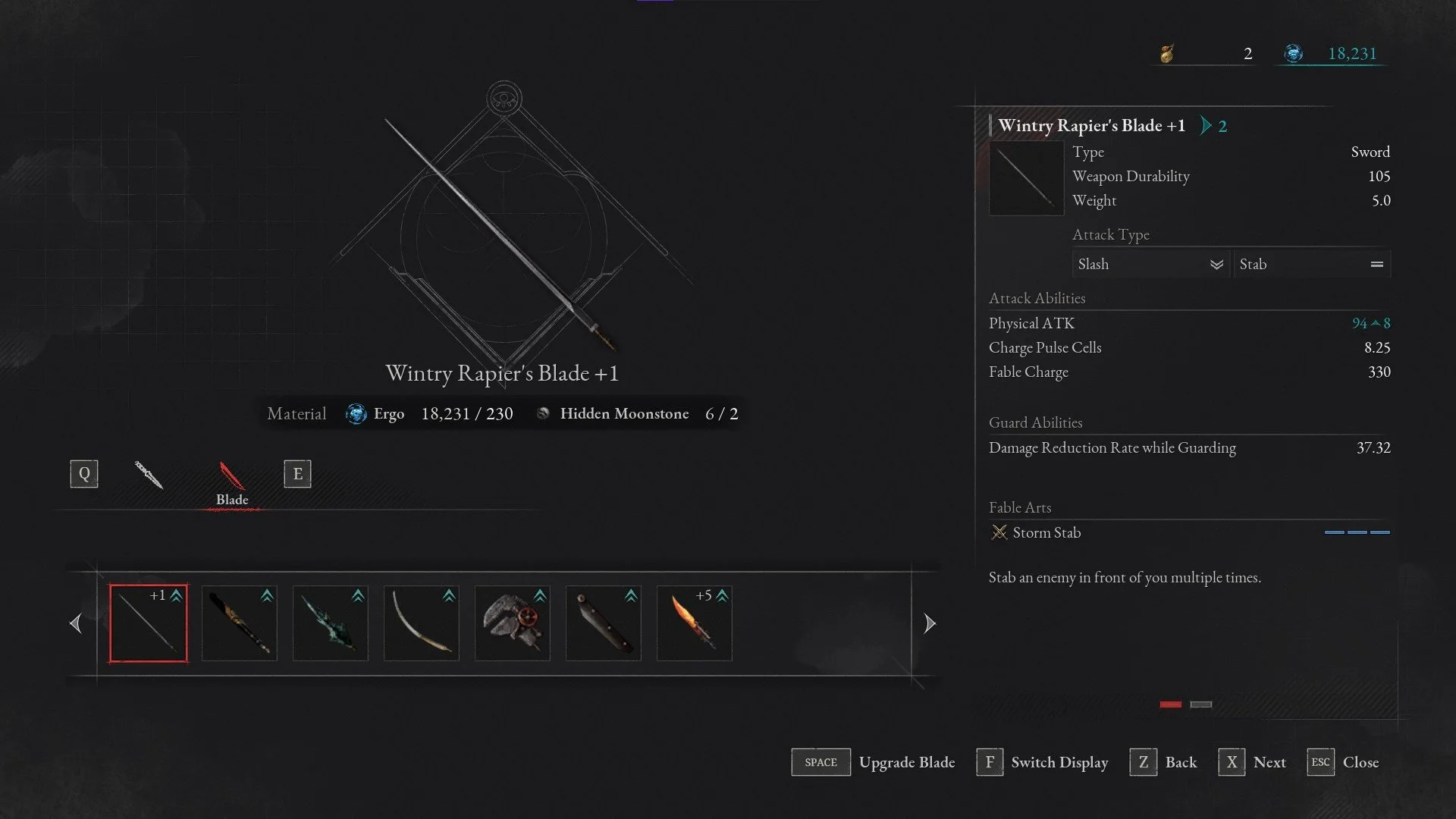
Task: Select the Wintry Rapier's Blade +1 slot
Action: point(148,623)
